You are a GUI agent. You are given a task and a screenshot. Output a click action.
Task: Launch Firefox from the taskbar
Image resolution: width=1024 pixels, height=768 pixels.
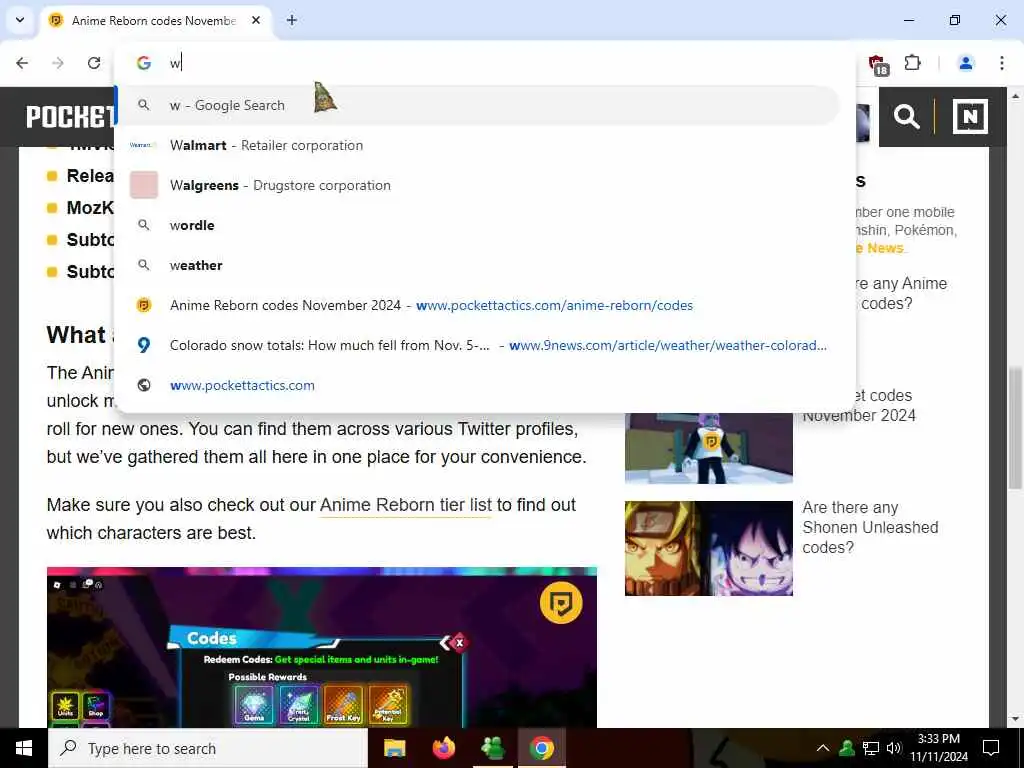tap(444, 748)
